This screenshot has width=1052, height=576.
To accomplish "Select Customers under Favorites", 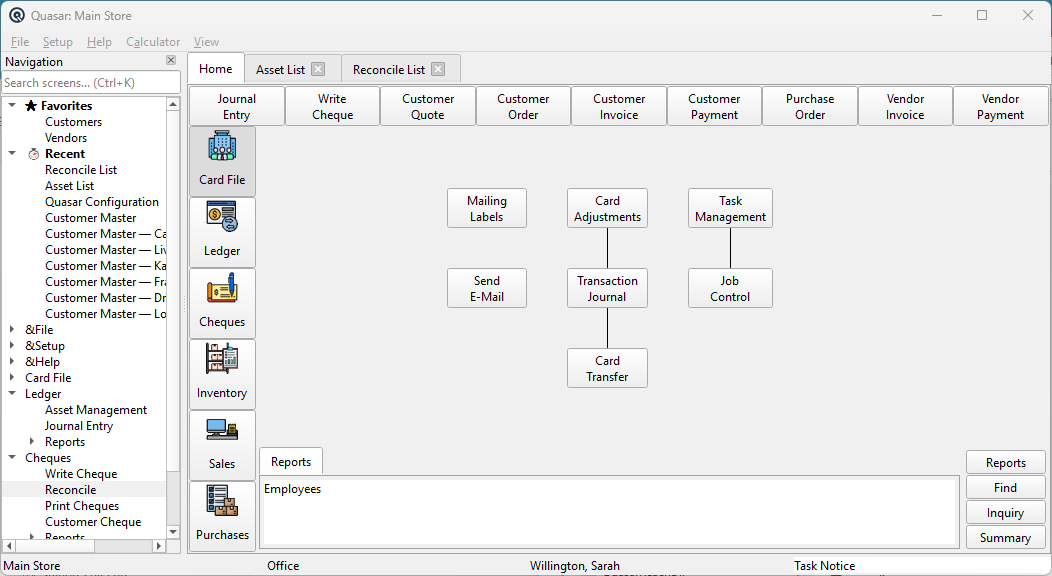I will tap(73, 121).
